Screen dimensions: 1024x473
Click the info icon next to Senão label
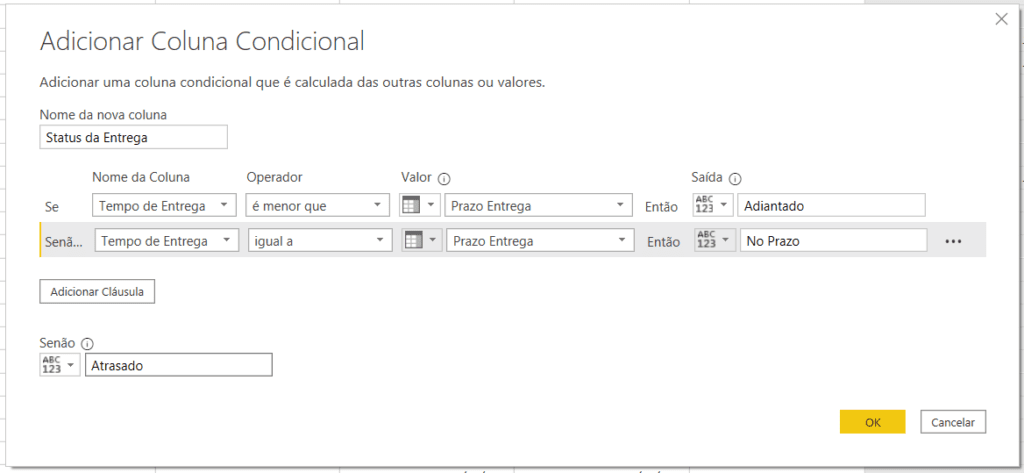(x=89, y=344)
